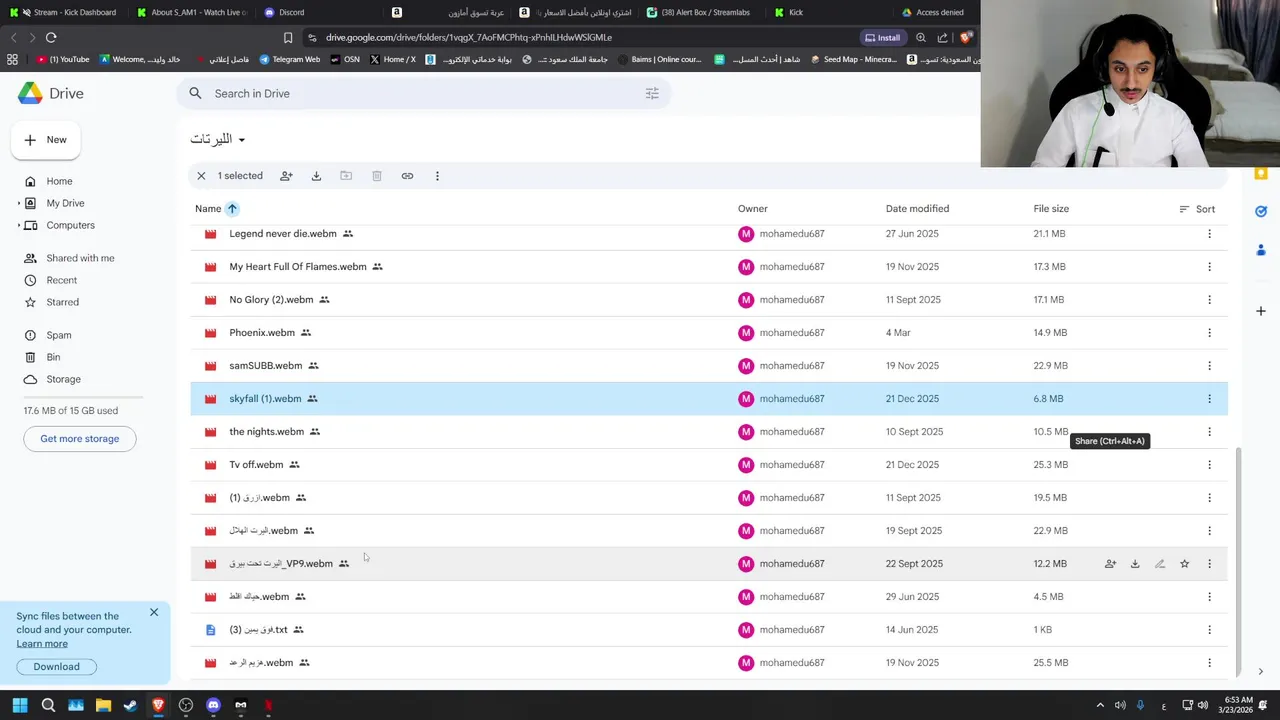Click Search in Drive field
1280x720 pixels.
click(x=424, y=93)
